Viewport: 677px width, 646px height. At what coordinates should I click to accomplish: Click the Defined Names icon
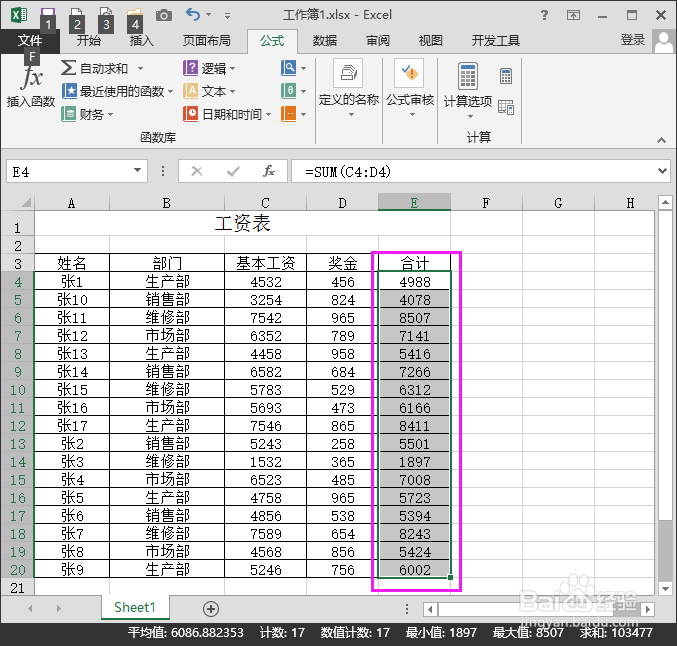point(348,73)
